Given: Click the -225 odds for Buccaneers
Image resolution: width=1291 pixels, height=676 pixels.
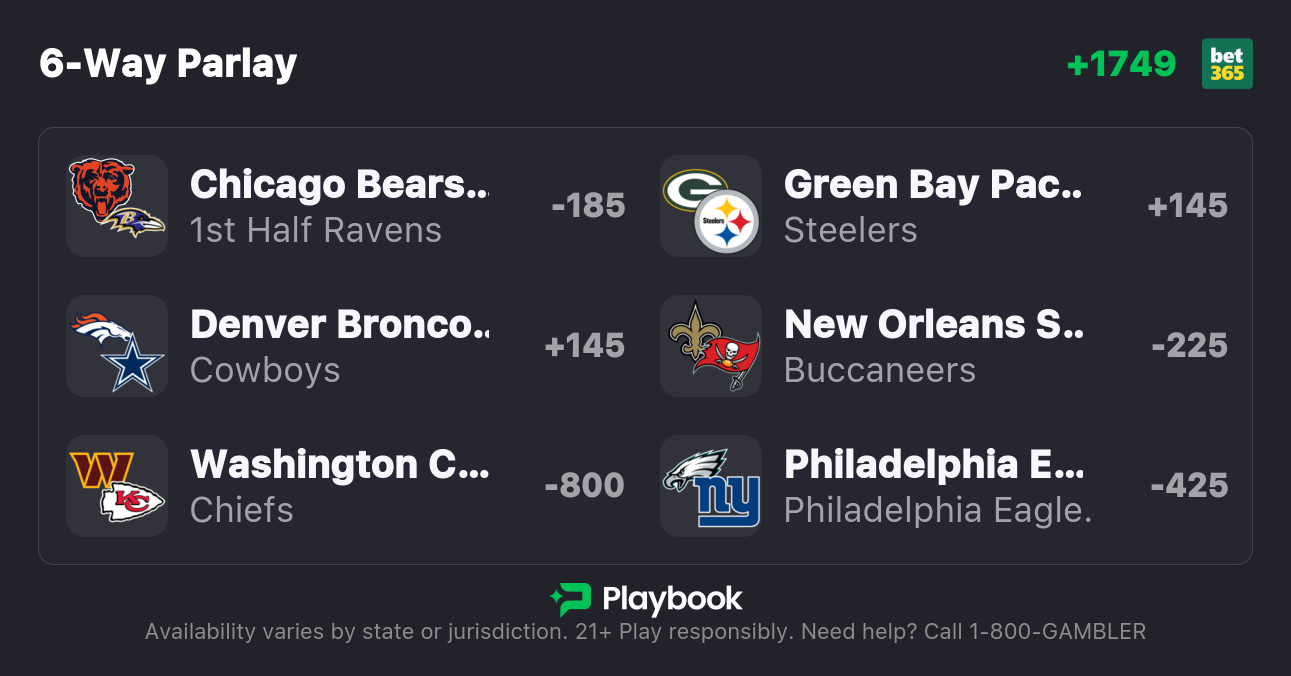Looking at the screenshot, I should tap(1189, 346).
